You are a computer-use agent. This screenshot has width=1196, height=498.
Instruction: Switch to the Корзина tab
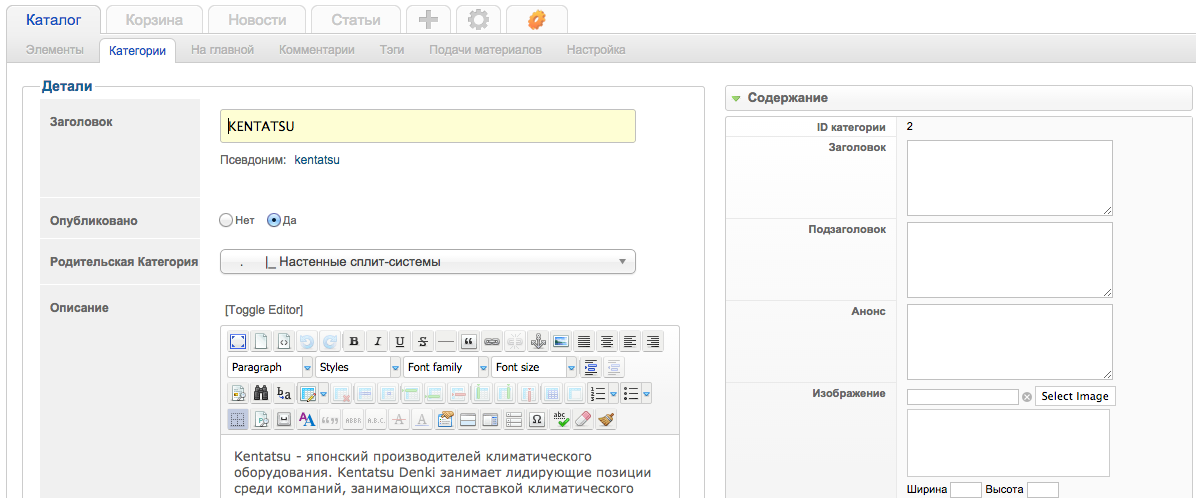click(154, 20)
